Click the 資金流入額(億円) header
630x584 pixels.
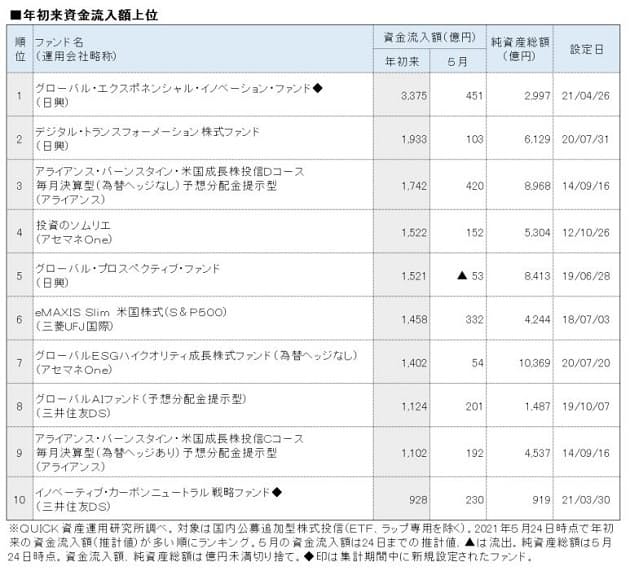click(x=430, y=37)
